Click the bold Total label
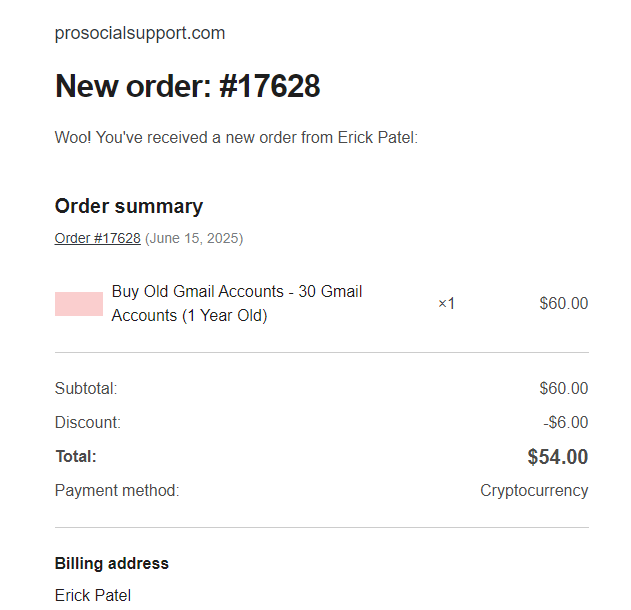 point(76,457)
